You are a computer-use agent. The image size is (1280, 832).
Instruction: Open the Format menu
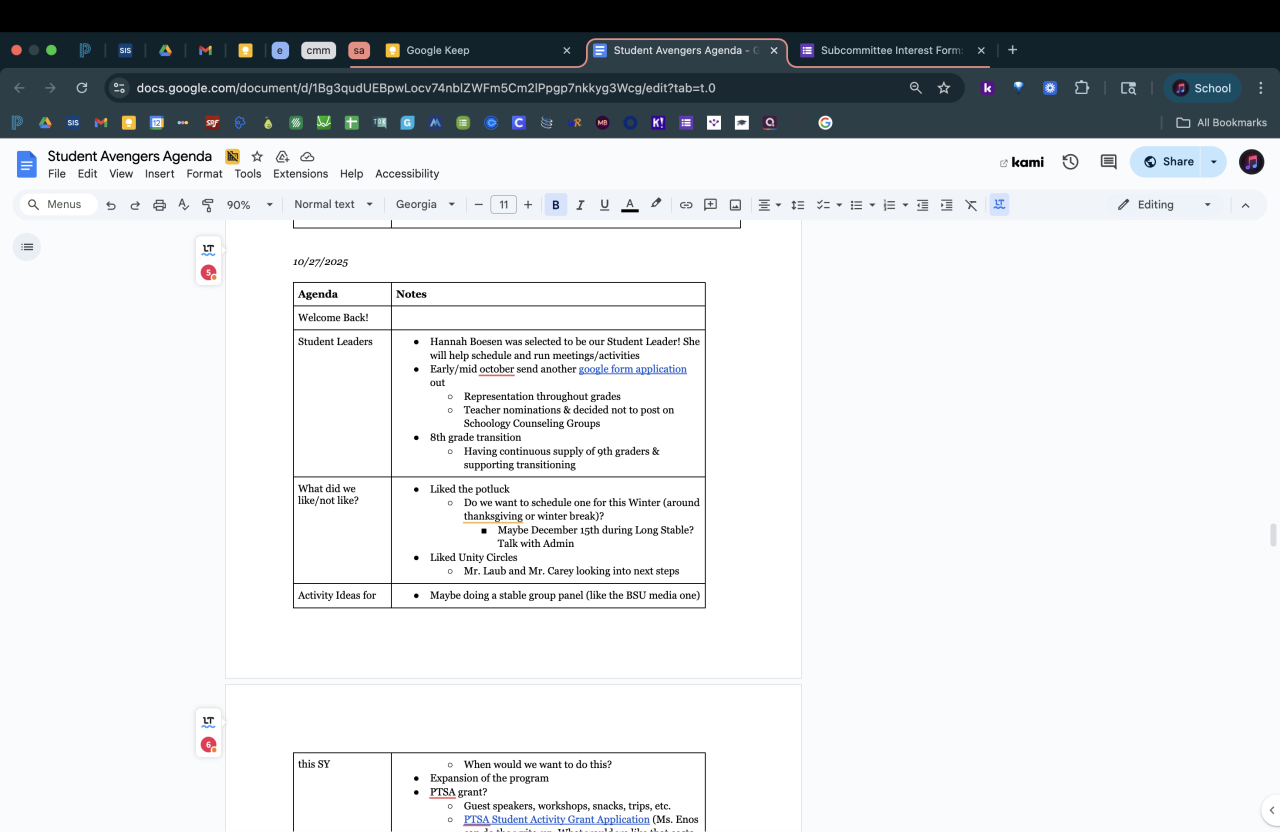click(204, 174)
